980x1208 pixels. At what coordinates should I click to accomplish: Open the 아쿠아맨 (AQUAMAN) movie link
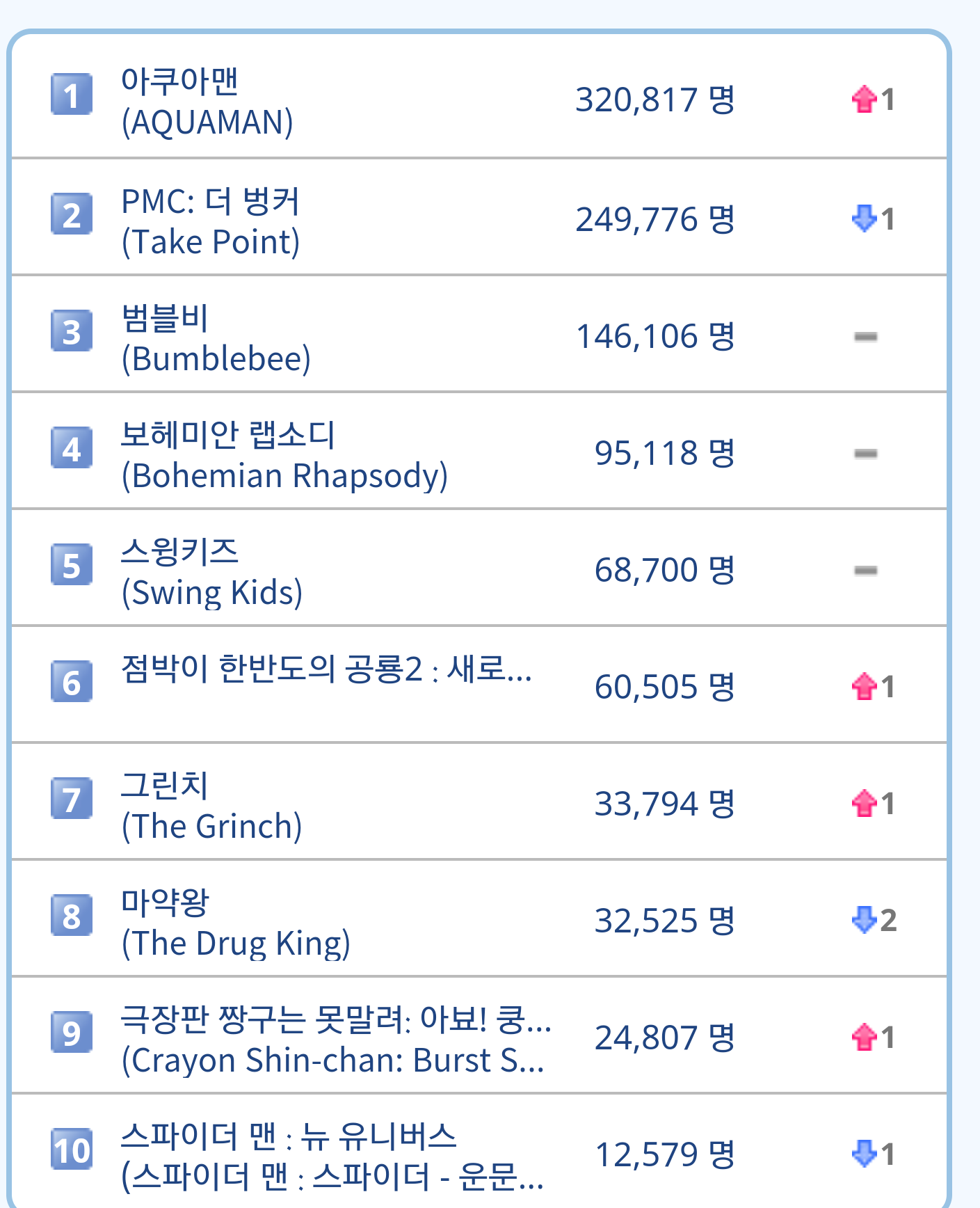coord(207,102)
